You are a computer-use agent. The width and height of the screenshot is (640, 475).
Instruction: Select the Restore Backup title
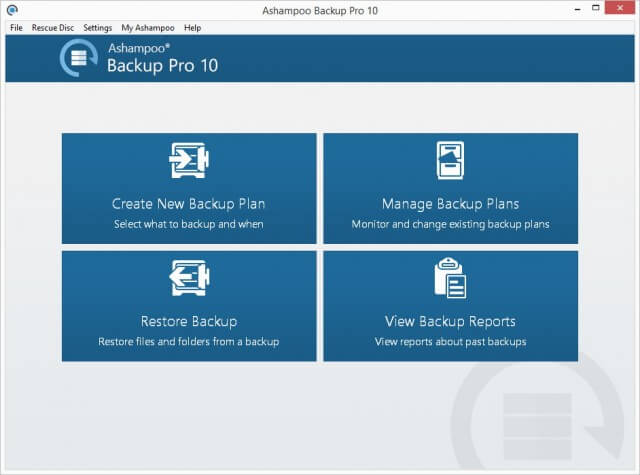[x=189, y=322]
